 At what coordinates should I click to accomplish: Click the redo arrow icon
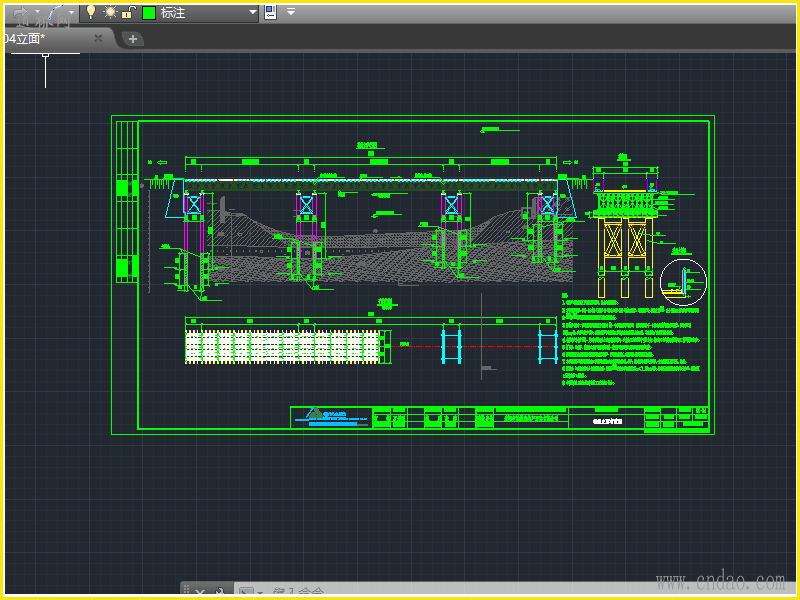coord(22,13)
